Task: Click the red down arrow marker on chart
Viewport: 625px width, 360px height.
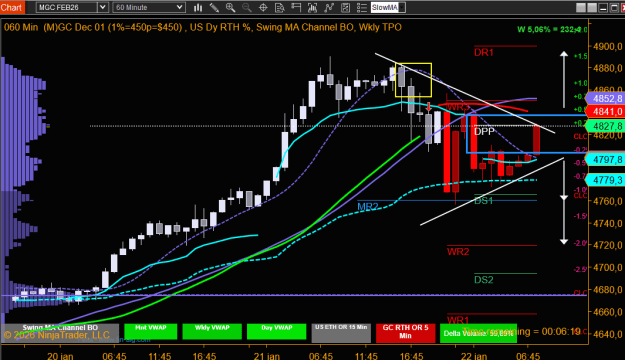Action: coord(428,106)
